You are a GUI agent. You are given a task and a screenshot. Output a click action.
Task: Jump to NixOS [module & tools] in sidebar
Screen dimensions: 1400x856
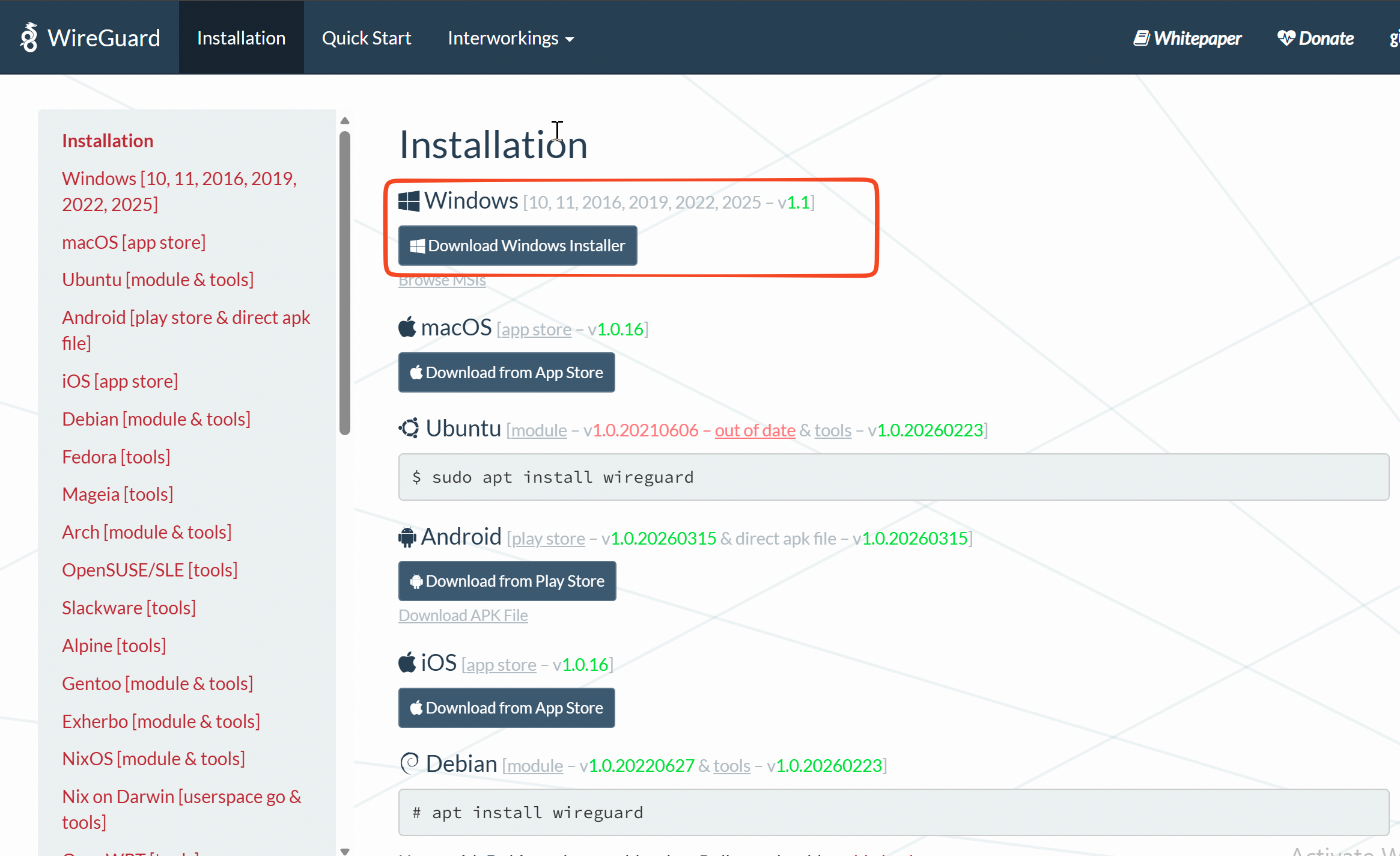pos(153,759)
